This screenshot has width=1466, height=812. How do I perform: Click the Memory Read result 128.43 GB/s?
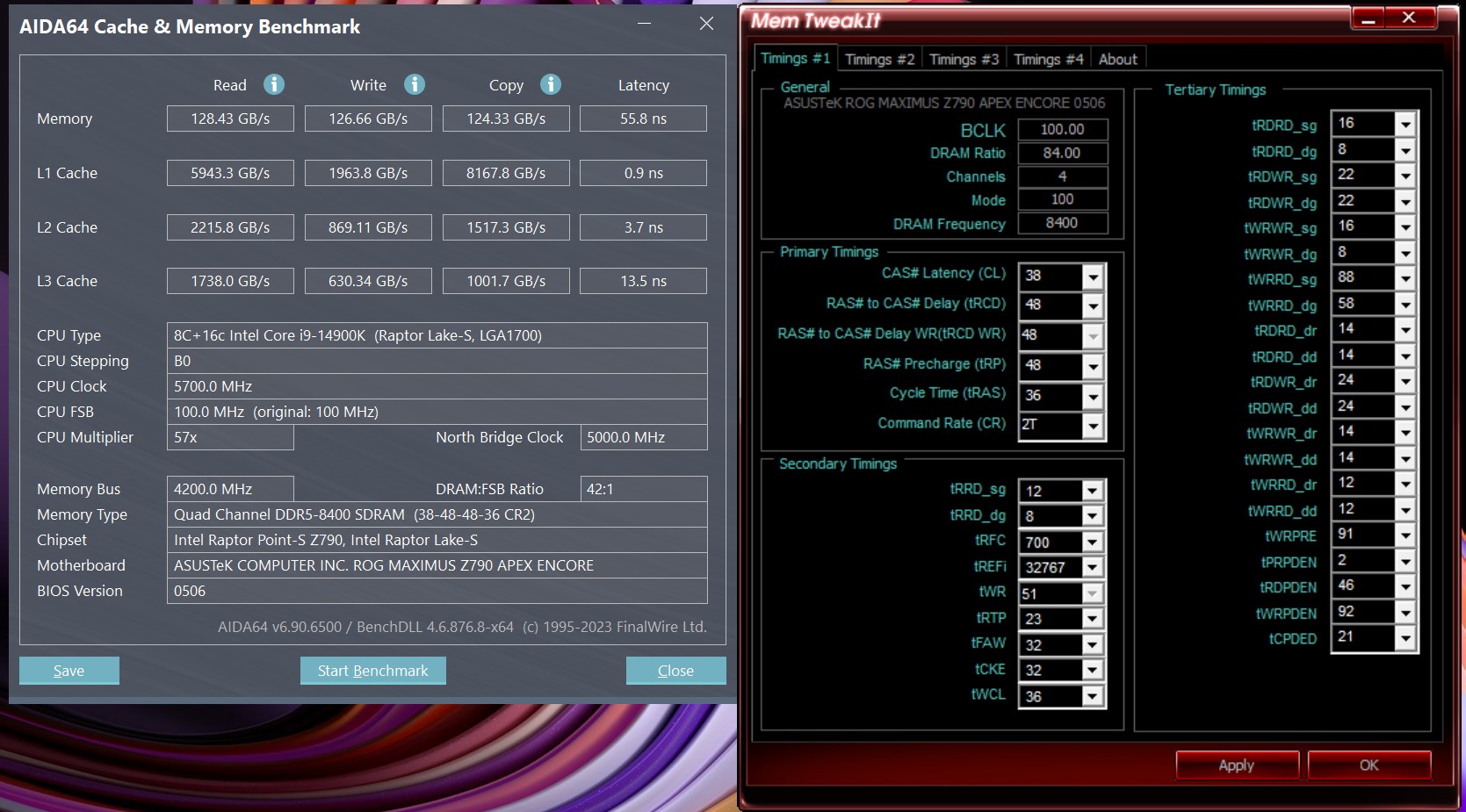point(230,119)
